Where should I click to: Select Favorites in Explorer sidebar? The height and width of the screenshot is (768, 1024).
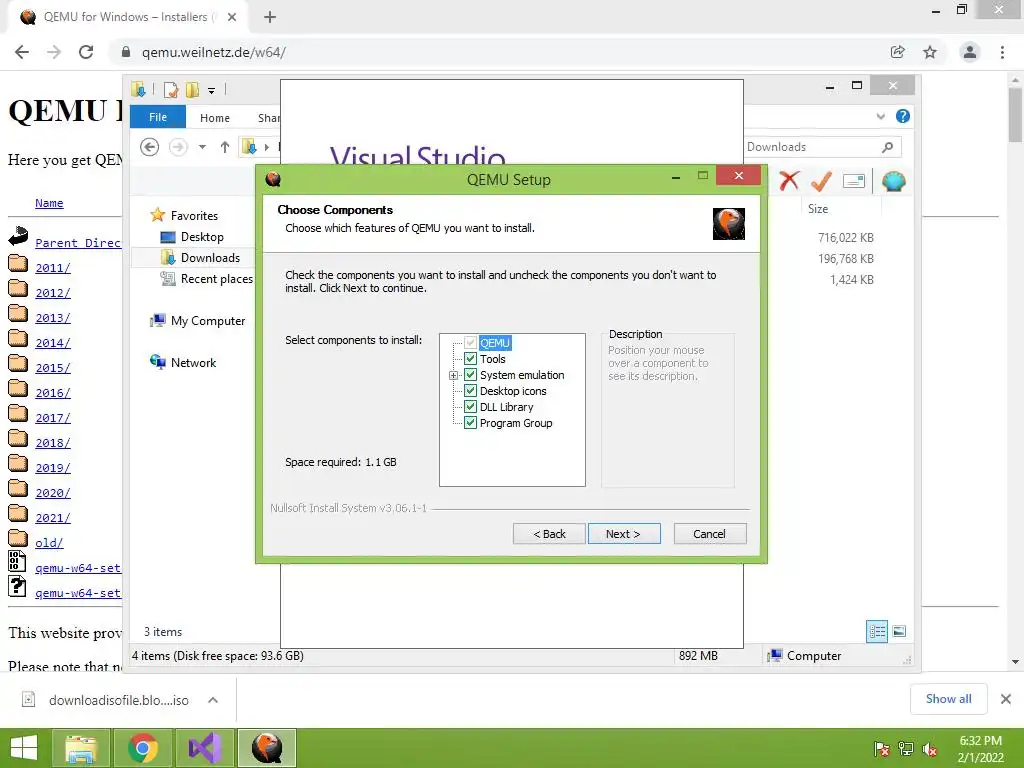(x=194, y=216)
